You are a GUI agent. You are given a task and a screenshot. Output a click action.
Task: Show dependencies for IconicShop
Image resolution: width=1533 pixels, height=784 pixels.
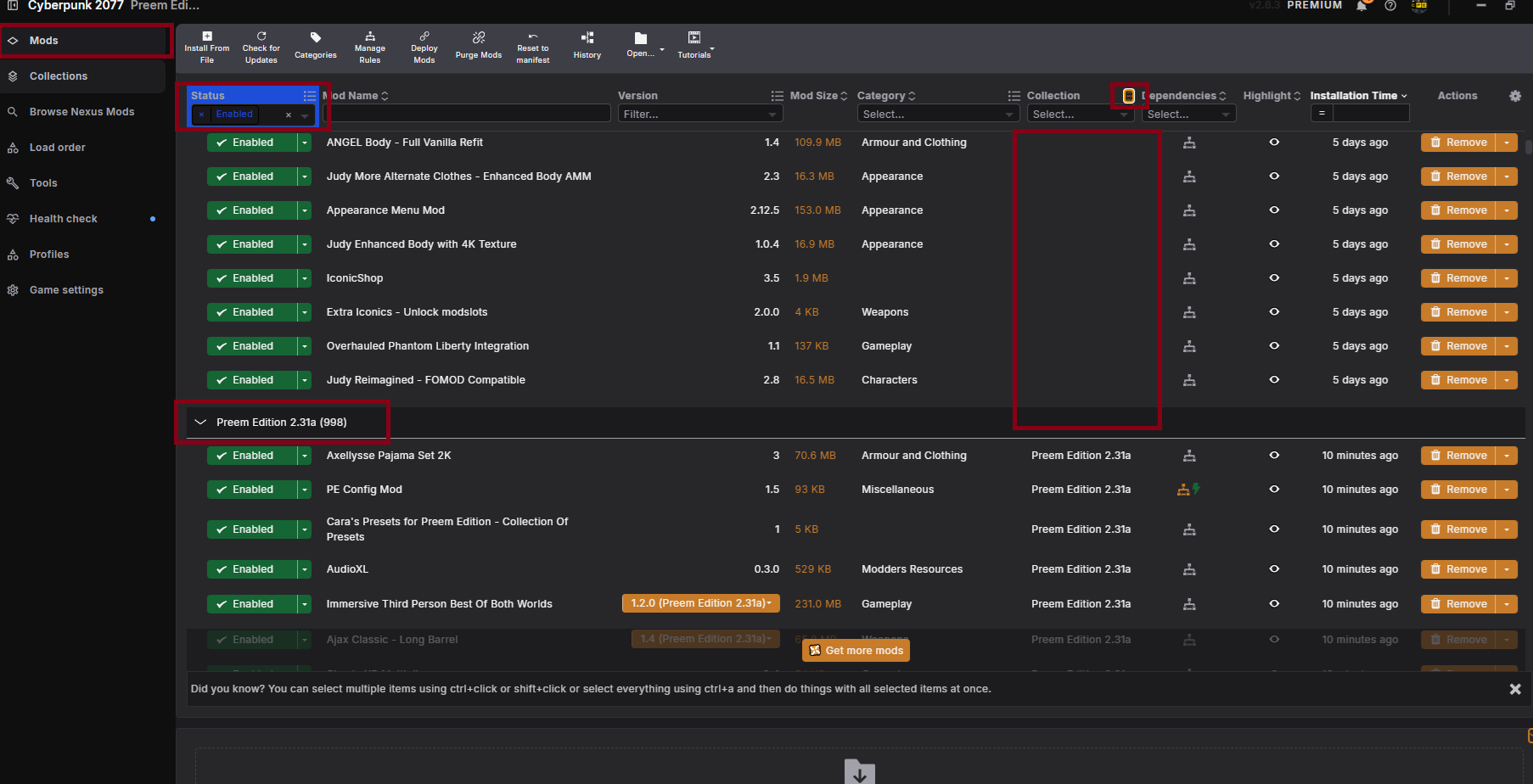click(x=1189, y=278)
